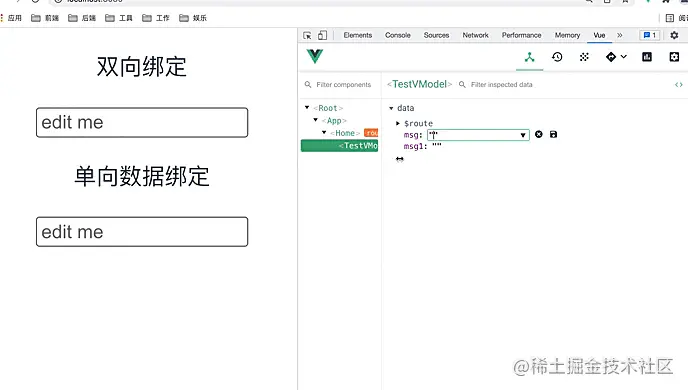
Task: Switch to the Memory tab
Action: point(567,35)
